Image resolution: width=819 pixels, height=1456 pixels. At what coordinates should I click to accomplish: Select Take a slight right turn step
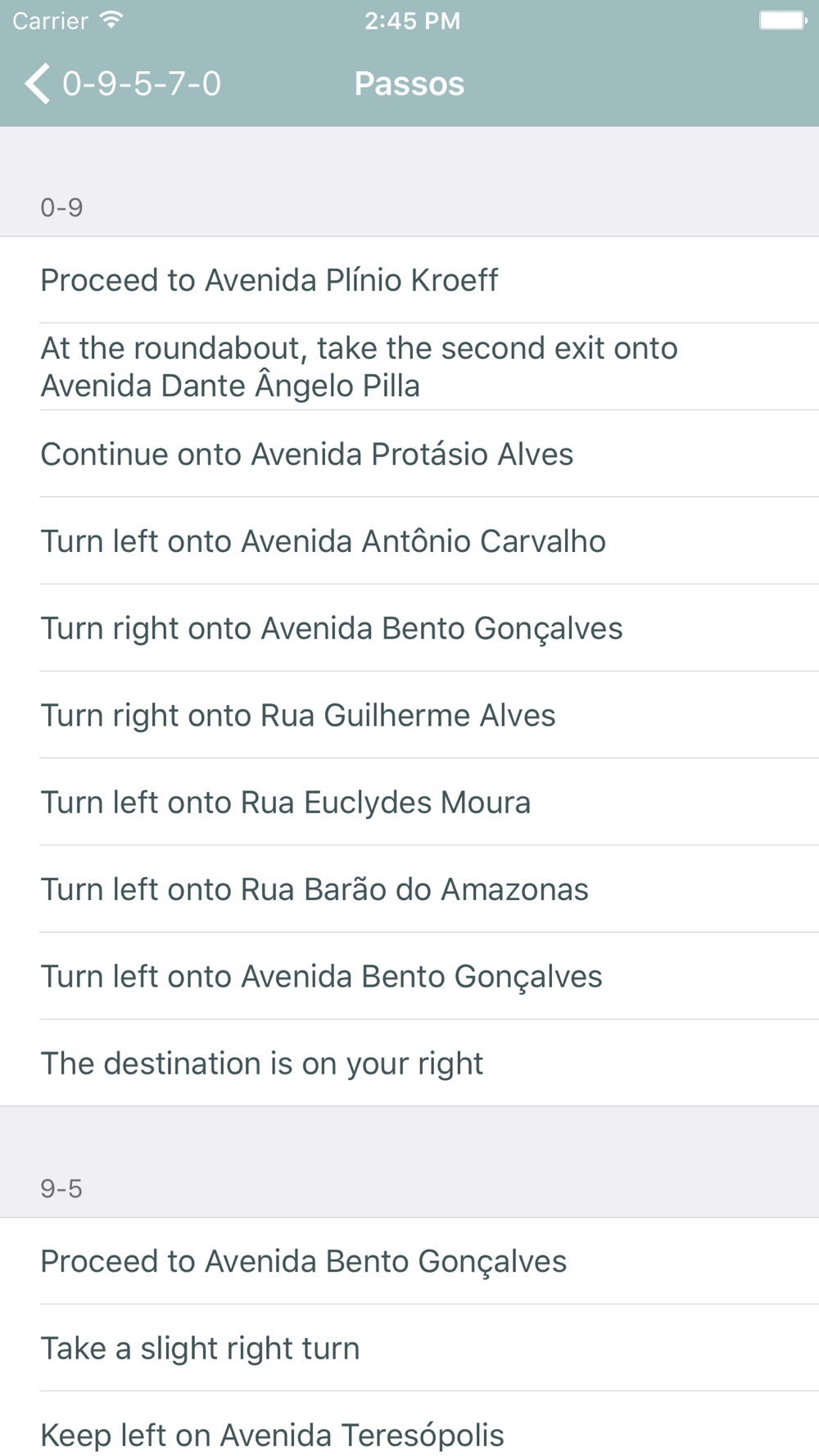point(409,1348)
